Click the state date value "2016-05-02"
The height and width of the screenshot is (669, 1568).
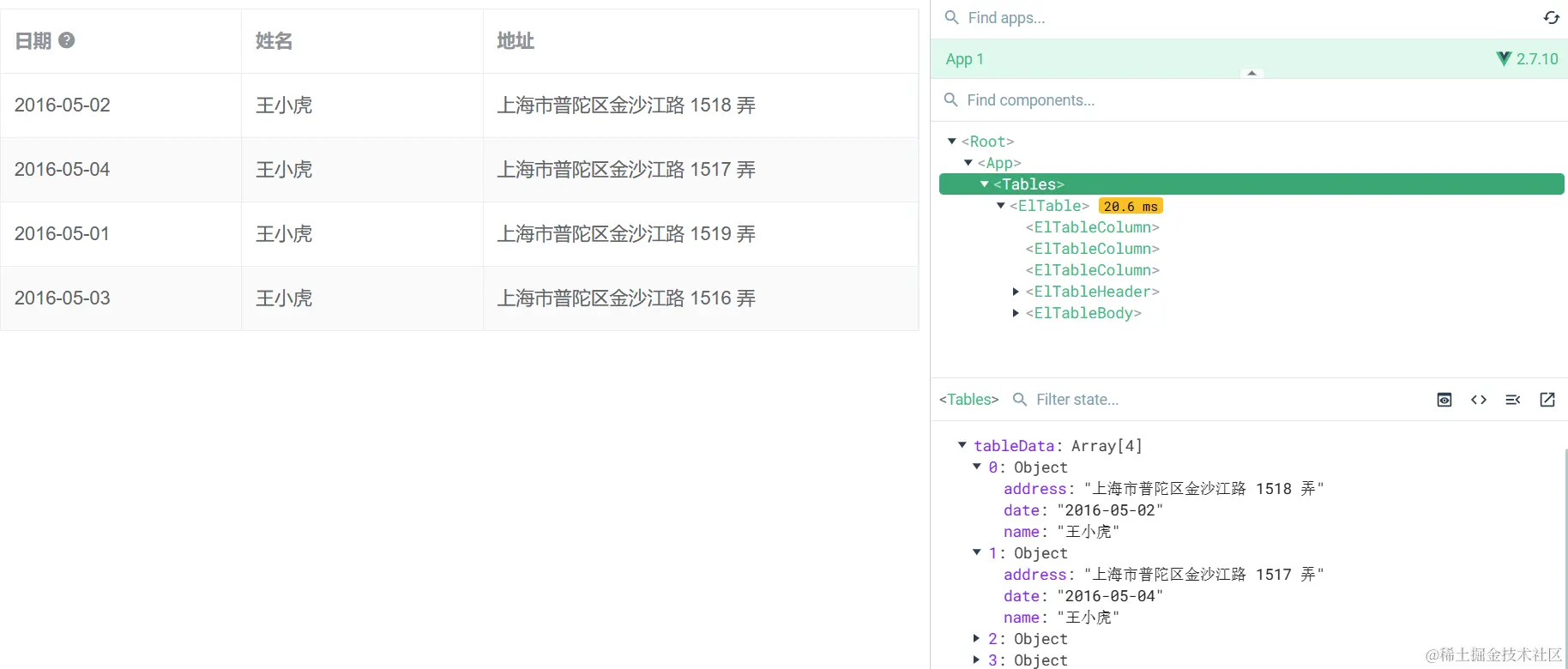(1111, 510)
